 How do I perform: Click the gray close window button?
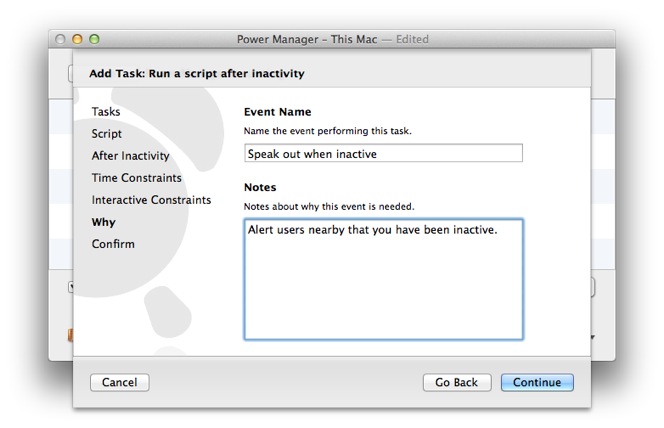point(60,39)
